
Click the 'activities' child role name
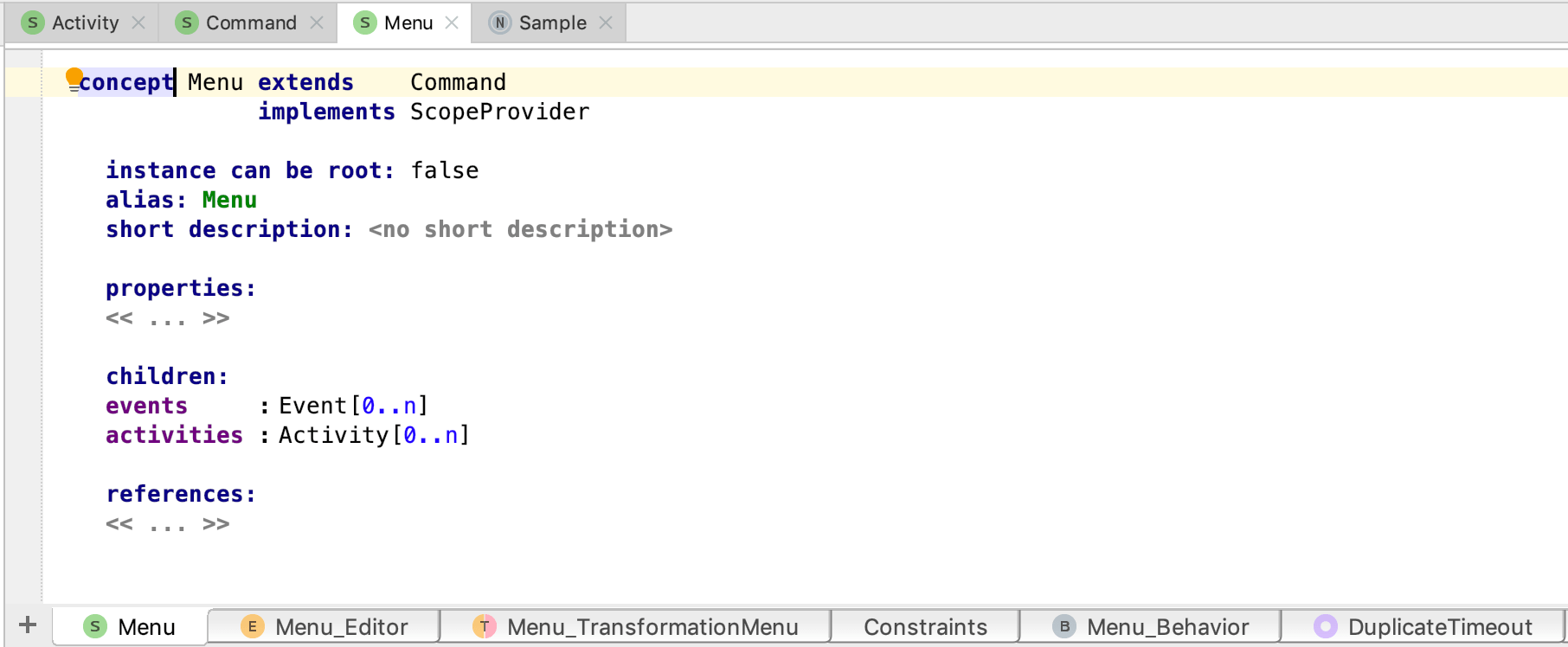click(174, 435)
